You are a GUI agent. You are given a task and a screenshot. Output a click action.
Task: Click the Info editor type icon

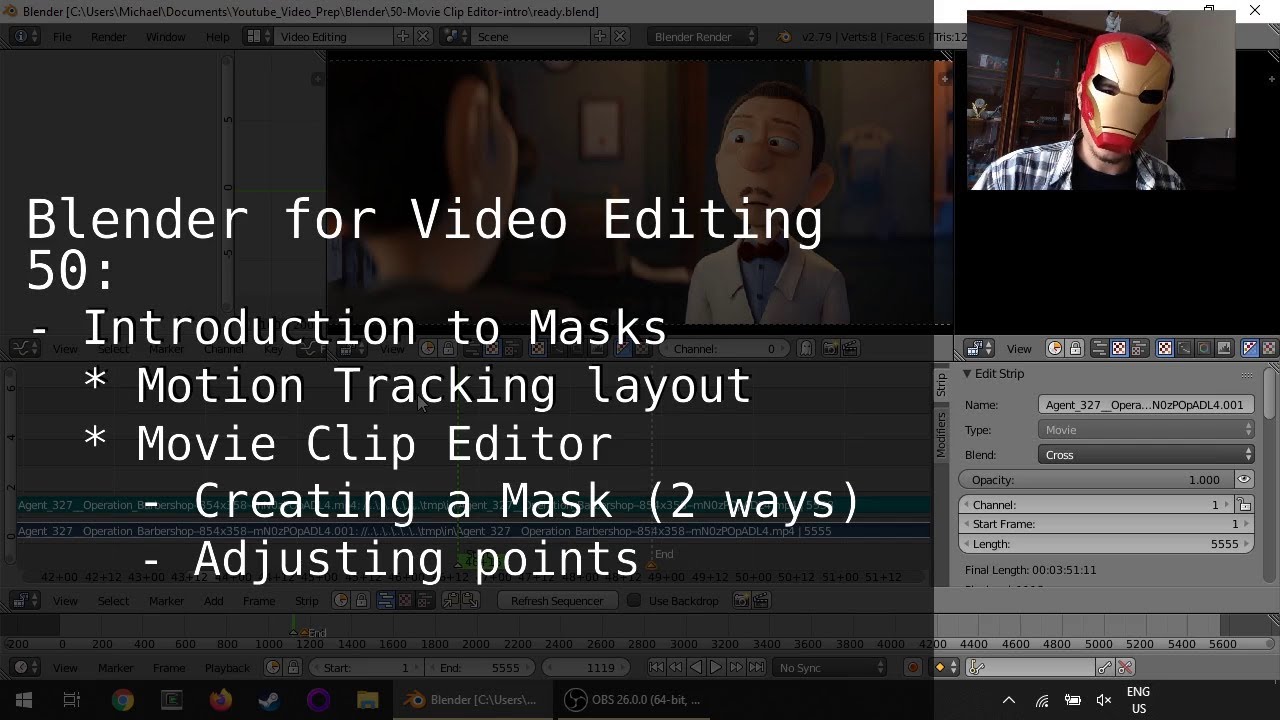coord(24,37)
